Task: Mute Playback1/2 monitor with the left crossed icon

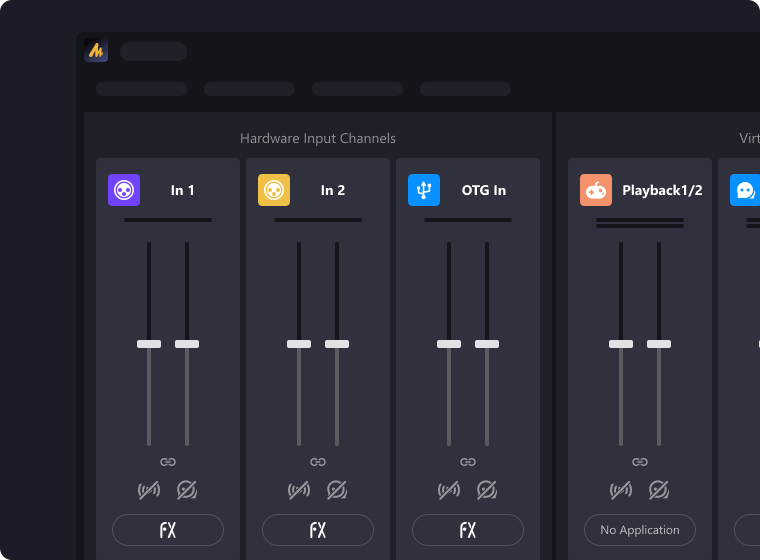Action: 621,490
